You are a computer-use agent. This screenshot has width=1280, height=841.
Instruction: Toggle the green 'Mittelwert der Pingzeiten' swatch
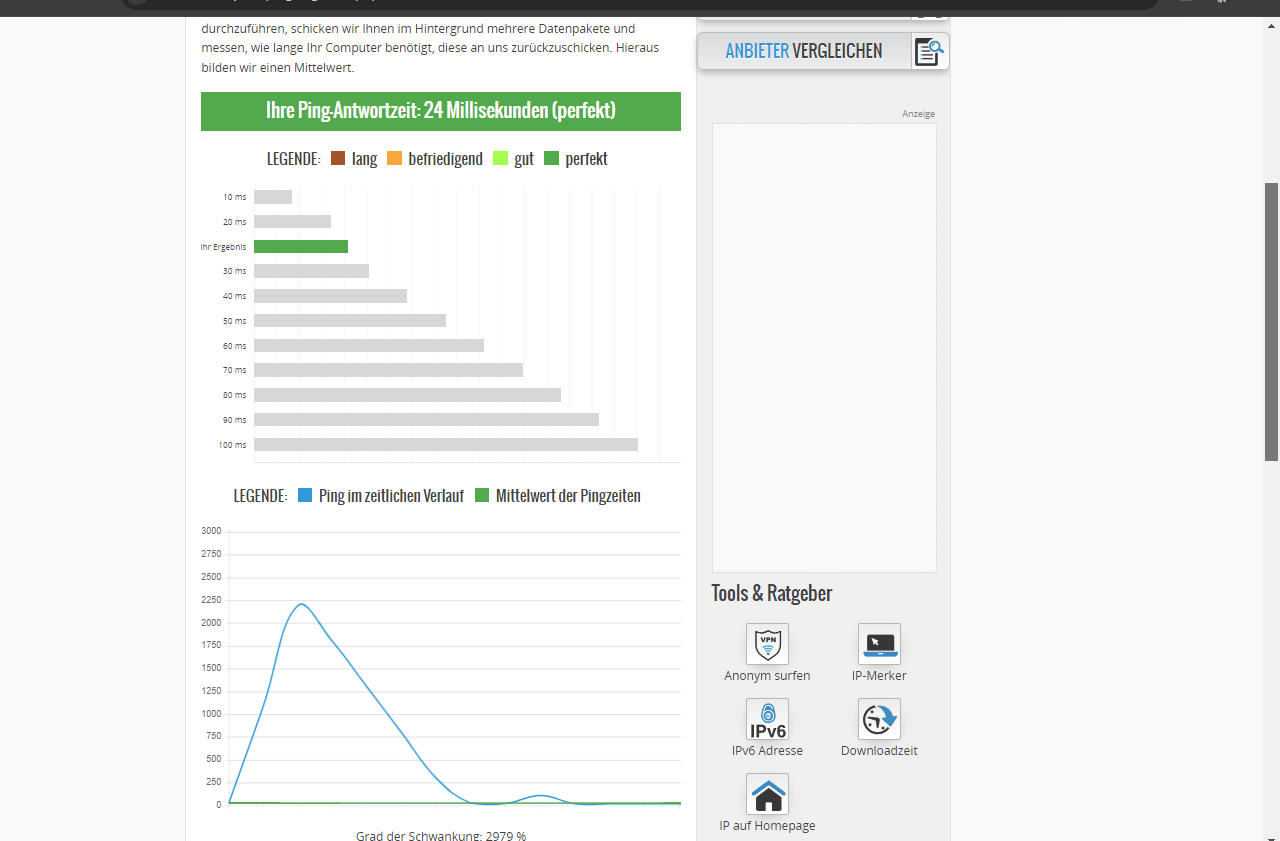click(x=482, y=495)
